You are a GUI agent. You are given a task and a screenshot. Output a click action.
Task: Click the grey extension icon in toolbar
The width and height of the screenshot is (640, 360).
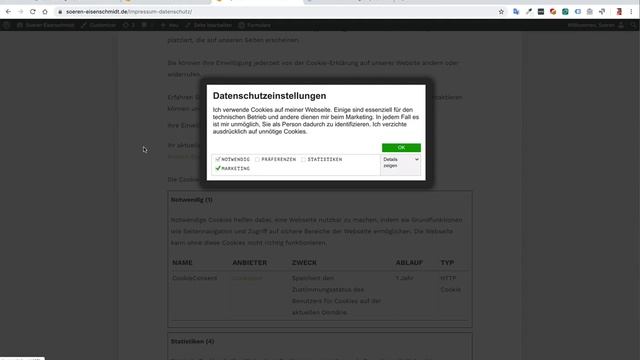coord(590,12)
